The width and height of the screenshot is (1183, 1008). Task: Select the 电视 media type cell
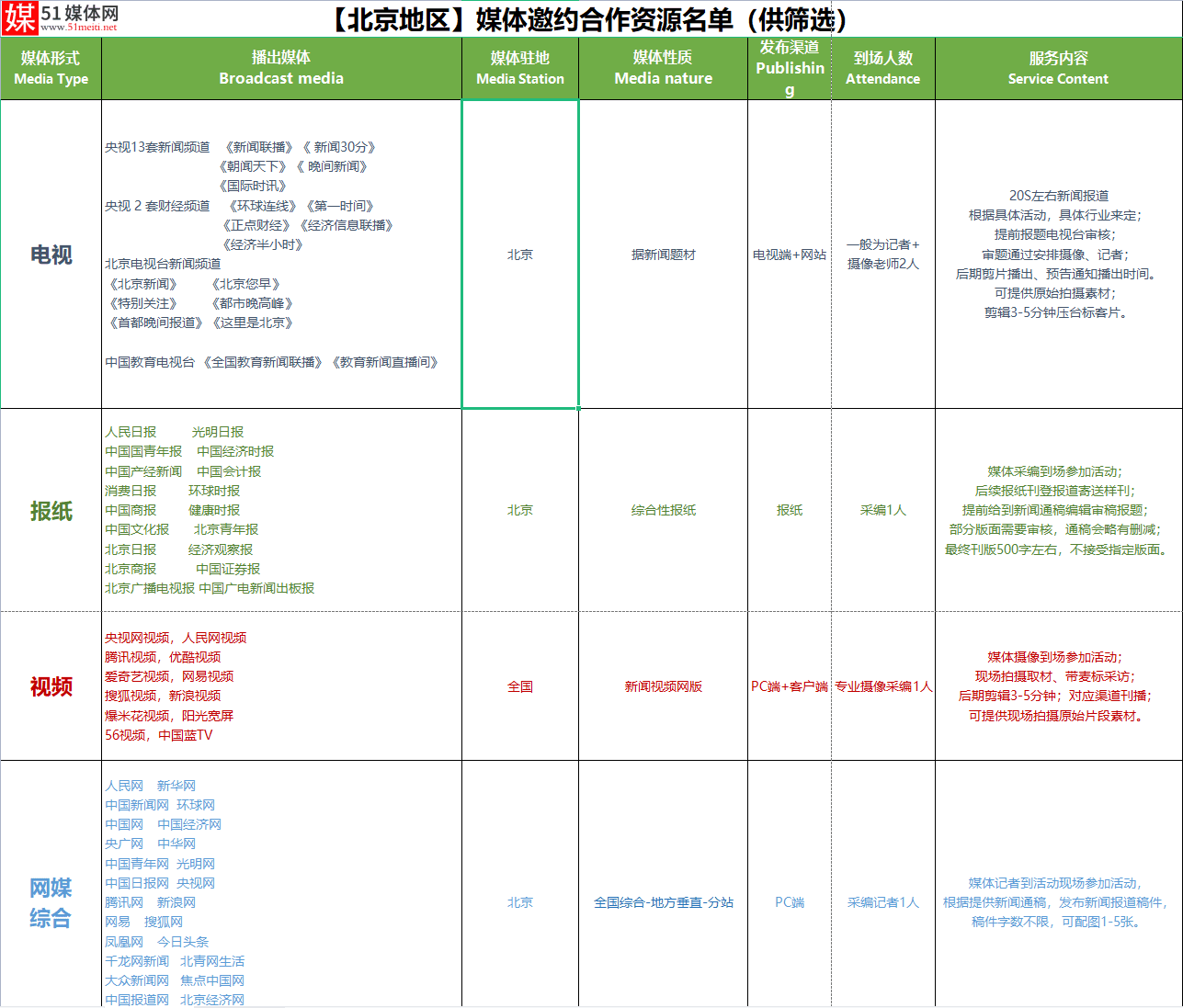[x=51, y=255]
